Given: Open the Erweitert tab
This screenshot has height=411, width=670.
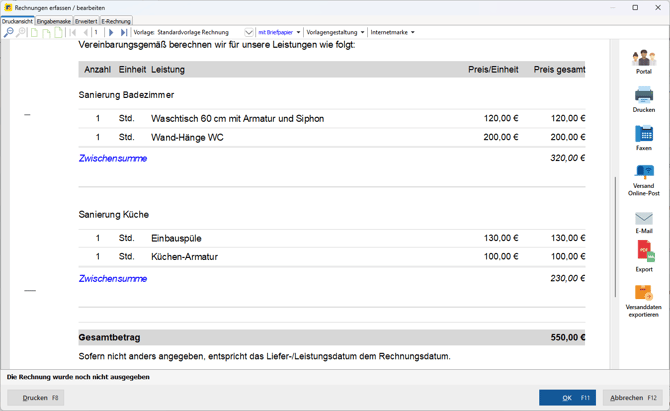Looking at the screenshot, I should 86,21.
